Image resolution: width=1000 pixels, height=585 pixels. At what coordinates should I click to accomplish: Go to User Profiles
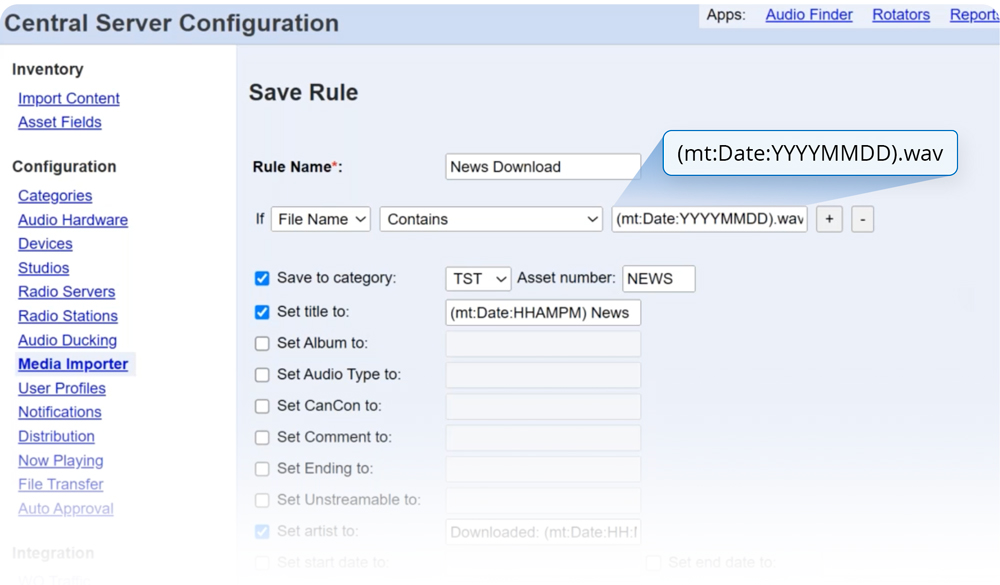coord(61,388)
